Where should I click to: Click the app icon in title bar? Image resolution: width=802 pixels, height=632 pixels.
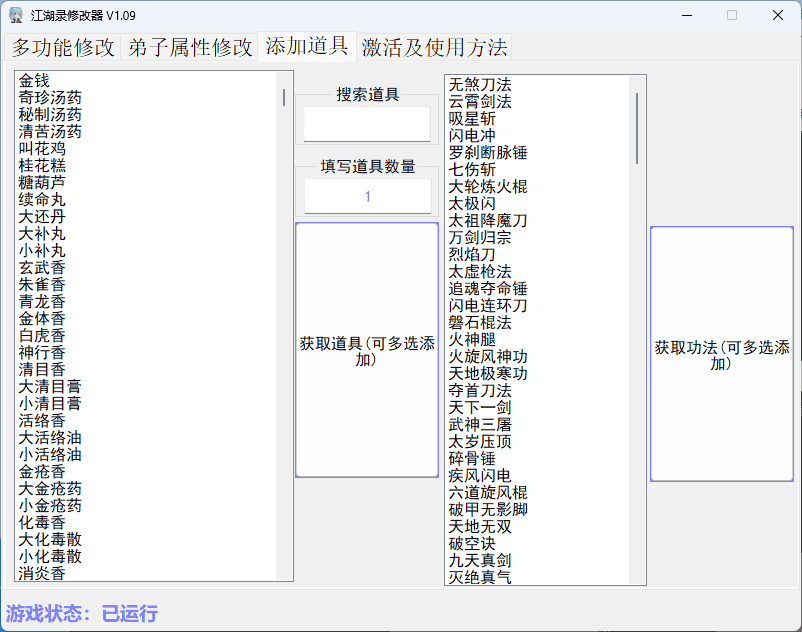pyautogui.click(x=16, y=15)
